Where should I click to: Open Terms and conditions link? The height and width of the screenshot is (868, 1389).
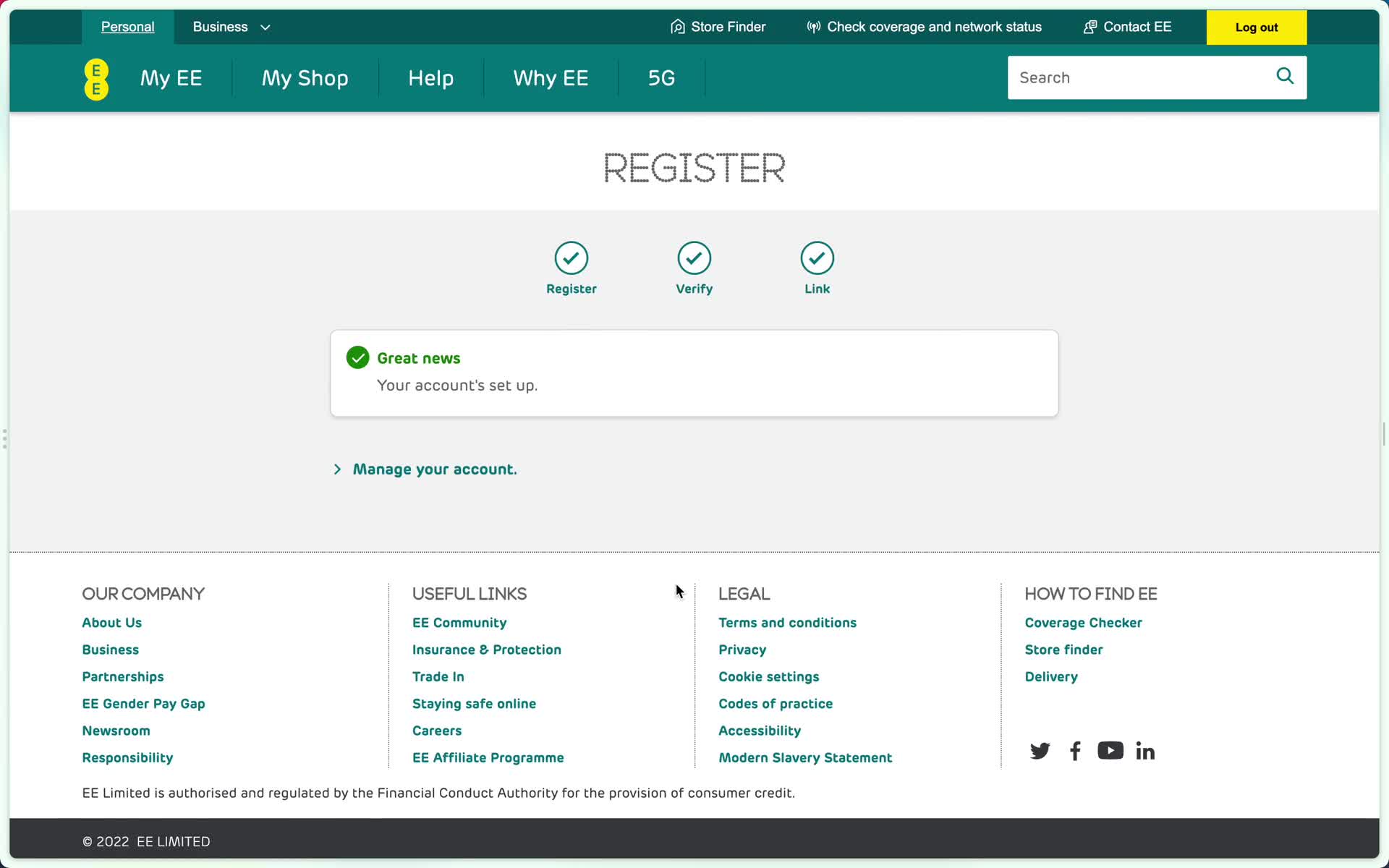tap(787, 623)
